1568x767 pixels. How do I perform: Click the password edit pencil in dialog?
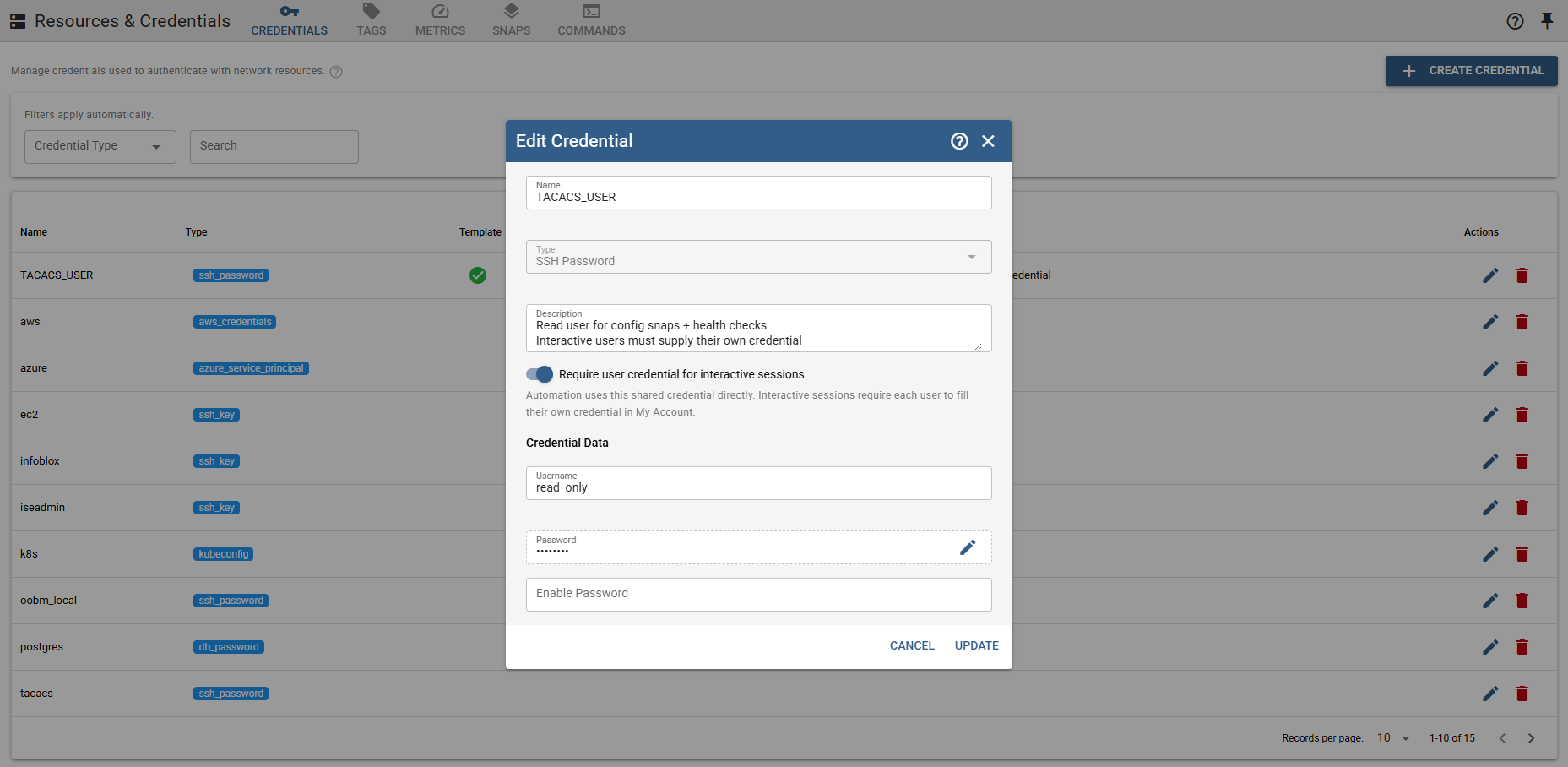point(968,547)
